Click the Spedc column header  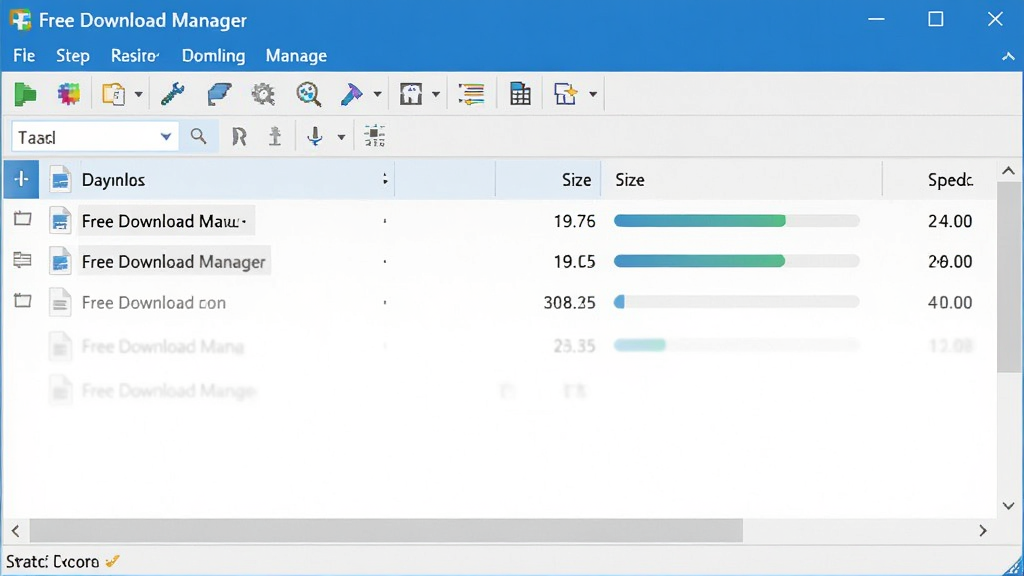pyautogui.click(x=950, y=180)
